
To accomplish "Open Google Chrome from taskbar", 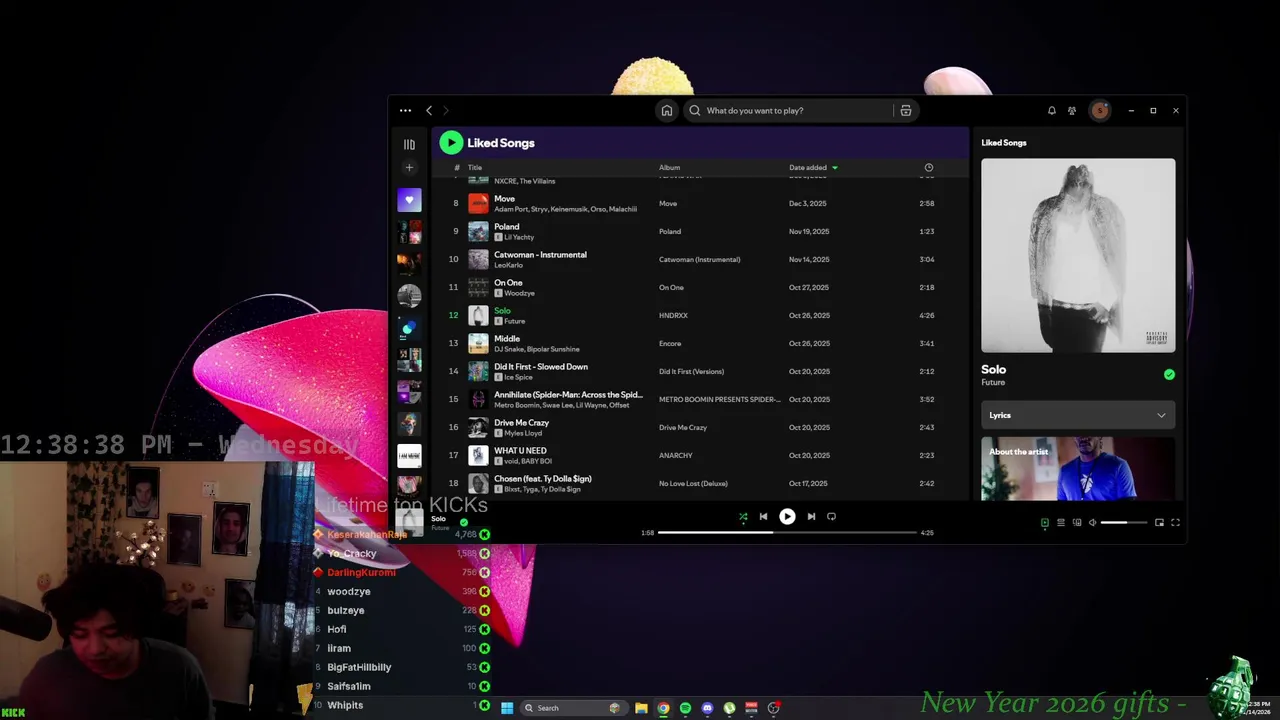I will click(x=663, y=708).
